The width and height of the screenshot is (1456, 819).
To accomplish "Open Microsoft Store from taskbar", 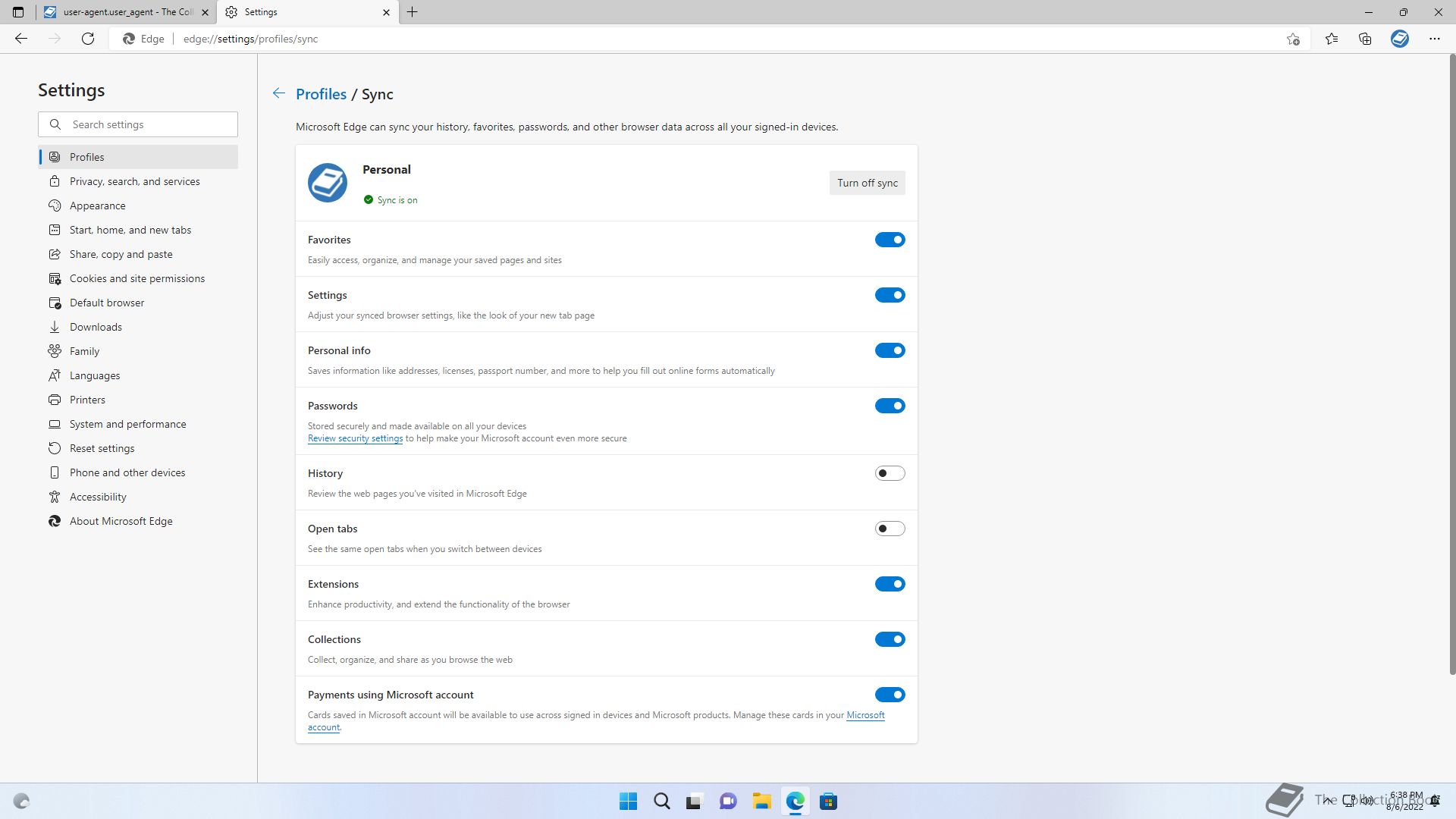I will click(x=828, y=802).
